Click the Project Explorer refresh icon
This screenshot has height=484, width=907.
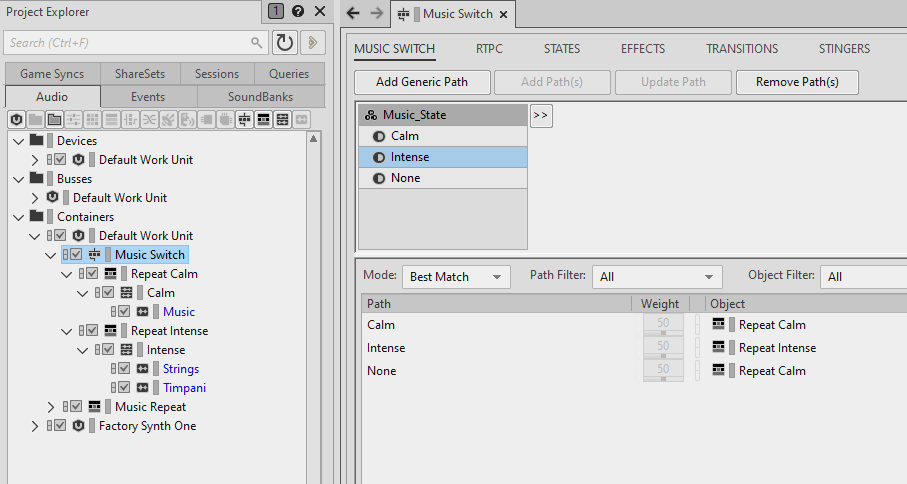click(x=285, y=42)
